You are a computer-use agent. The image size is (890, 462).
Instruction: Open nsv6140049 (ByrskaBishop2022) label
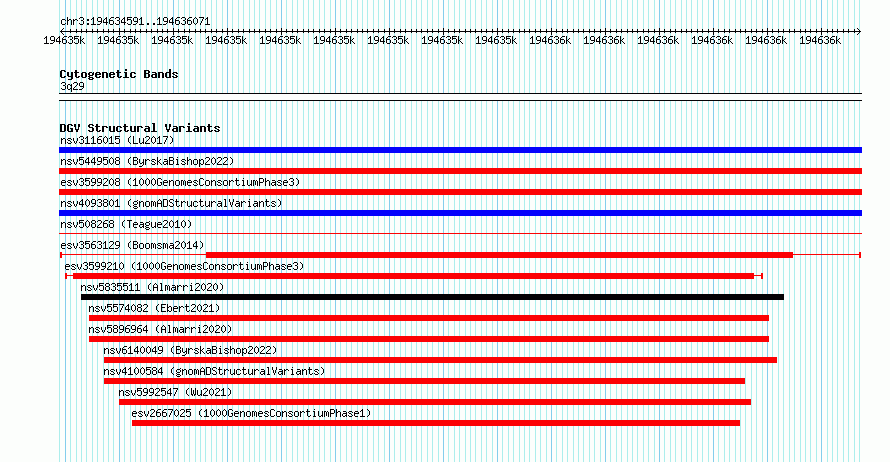(190, 350)
